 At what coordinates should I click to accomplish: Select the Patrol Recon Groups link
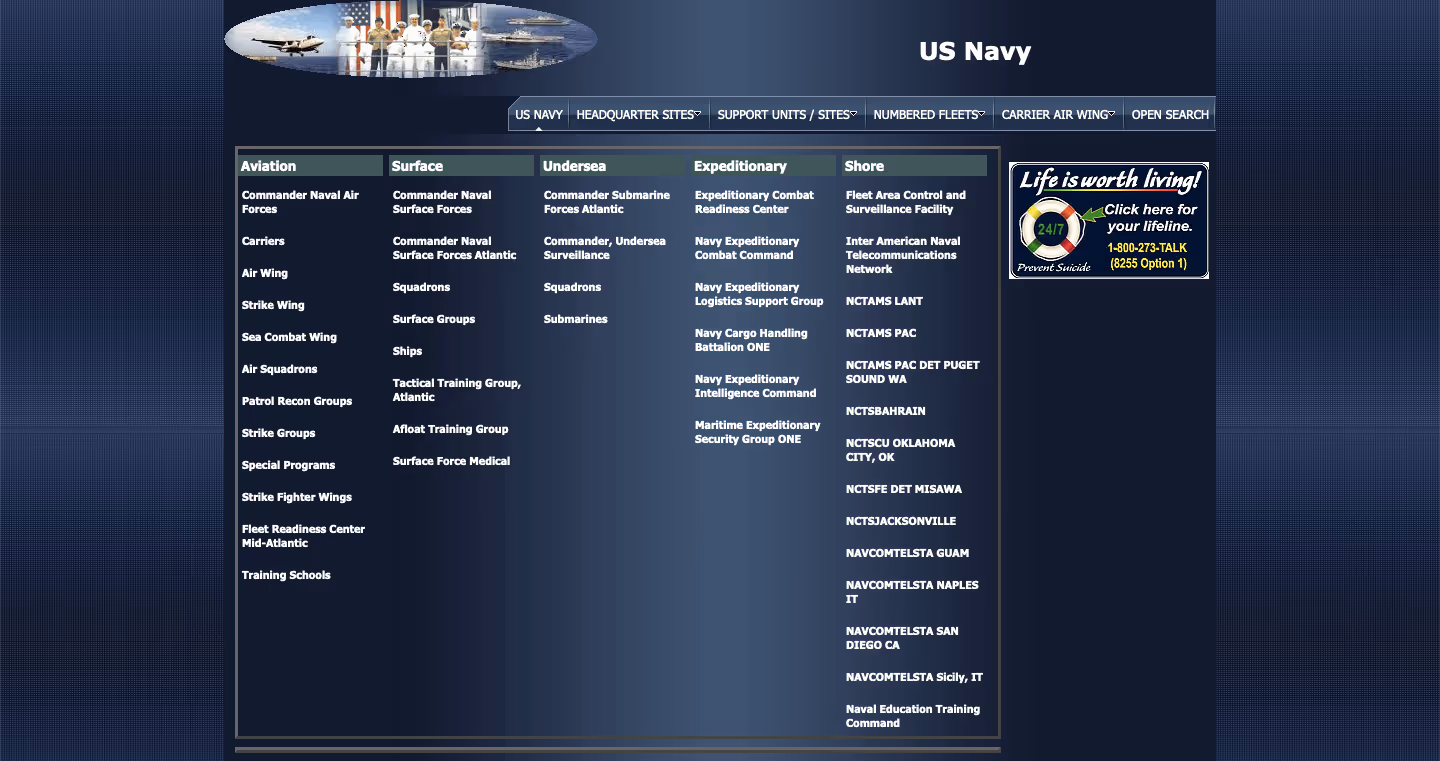pyautogui.click(x=297, y=401)
